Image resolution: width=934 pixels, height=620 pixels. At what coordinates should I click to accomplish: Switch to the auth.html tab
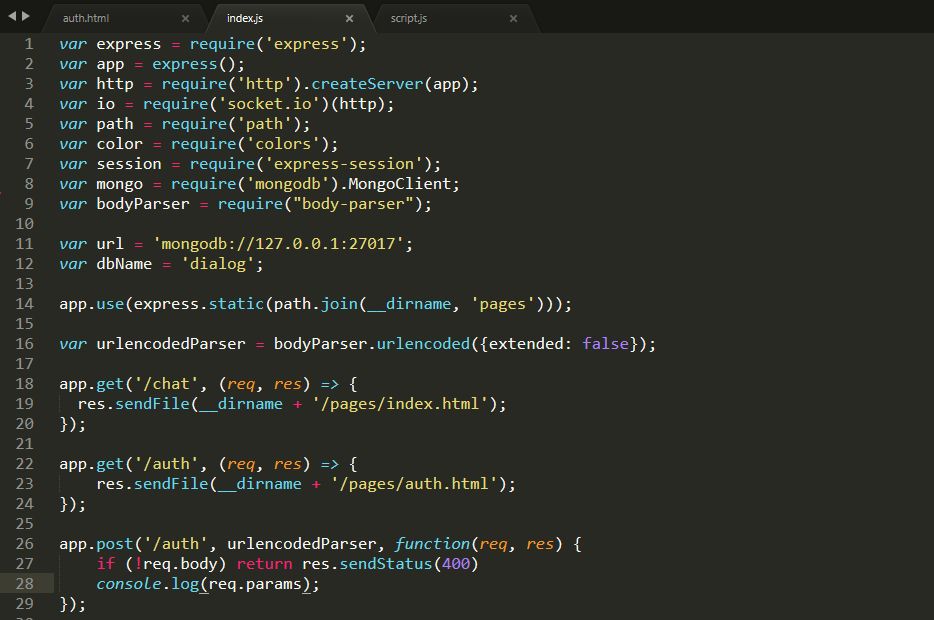point(86,18)
